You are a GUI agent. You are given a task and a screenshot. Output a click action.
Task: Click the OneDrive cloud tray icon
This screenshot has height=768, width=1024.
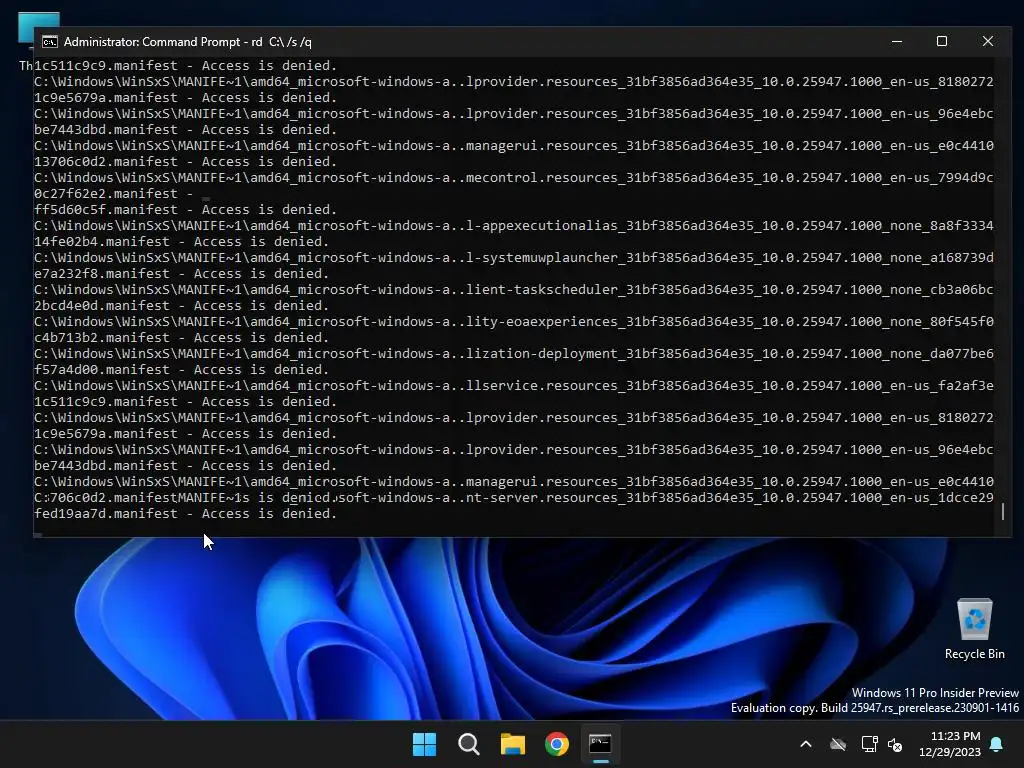(x=838, y=744)
